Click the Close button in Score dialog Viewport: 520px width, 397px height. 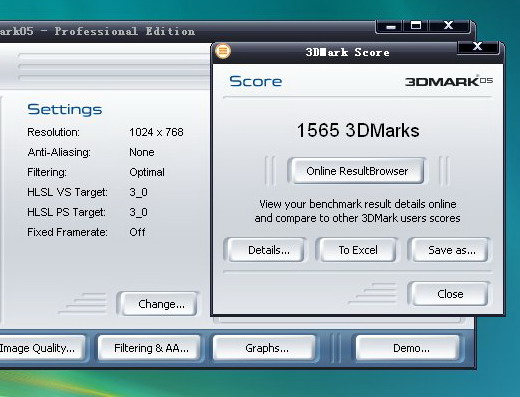(450, 294)
